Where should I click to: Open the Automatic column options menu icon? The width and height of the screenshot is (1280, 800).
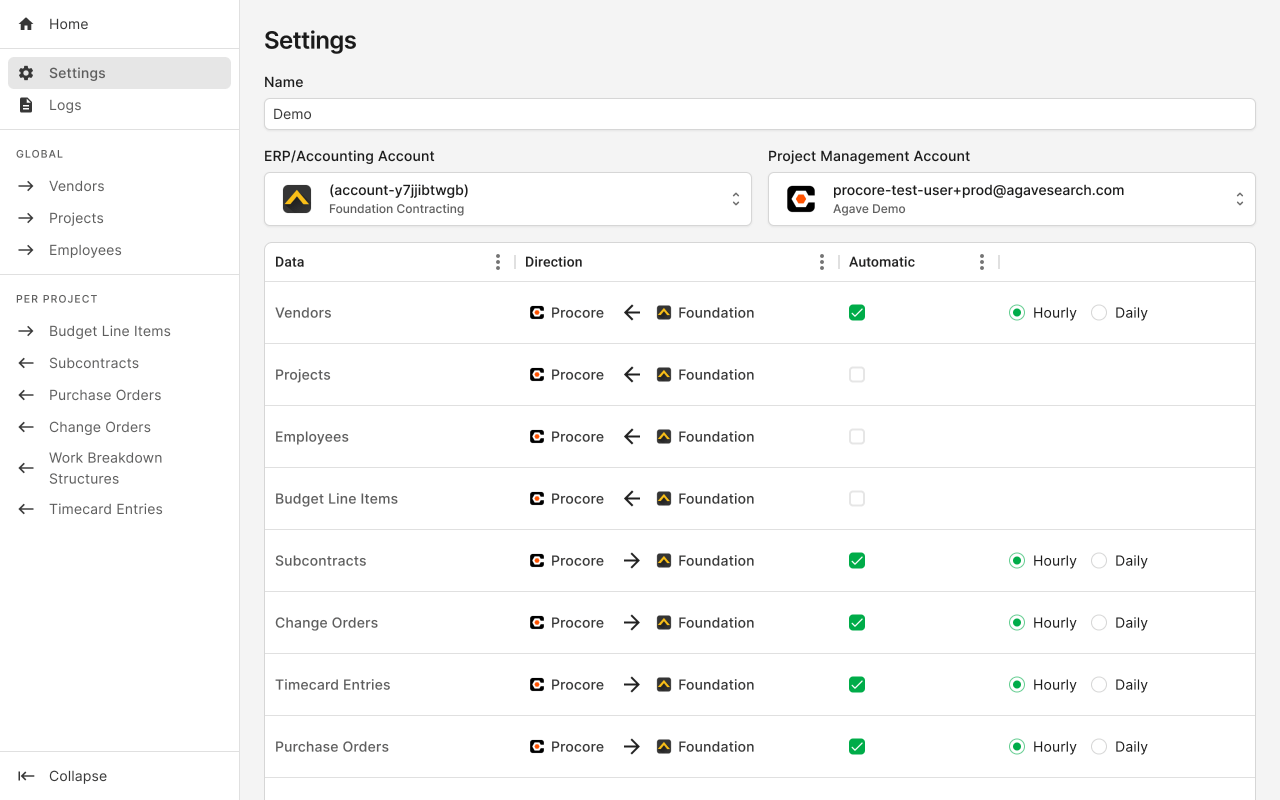(x=982, y=262)
